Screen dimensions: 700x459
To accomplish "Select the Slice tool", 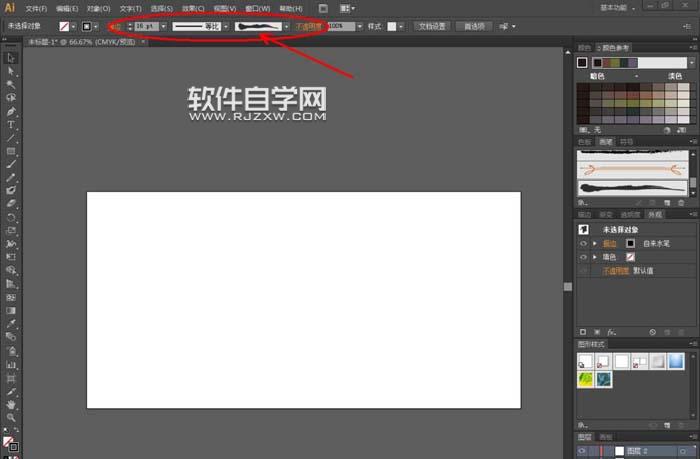I will coord(11,392).
